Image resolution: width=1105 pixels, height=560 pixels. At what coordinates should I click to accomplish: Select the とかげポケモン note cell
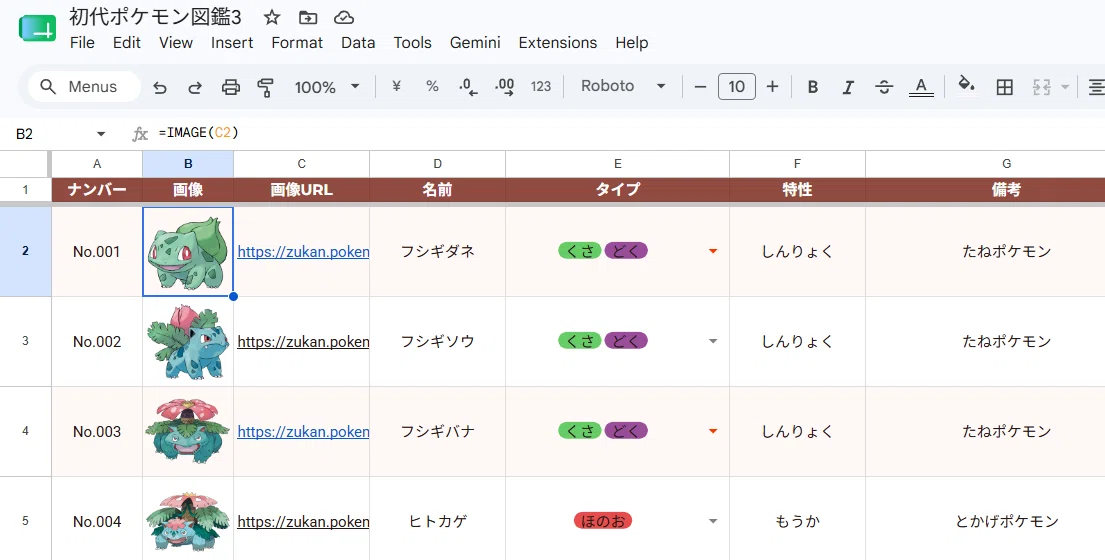click(x=1006, y=521)
